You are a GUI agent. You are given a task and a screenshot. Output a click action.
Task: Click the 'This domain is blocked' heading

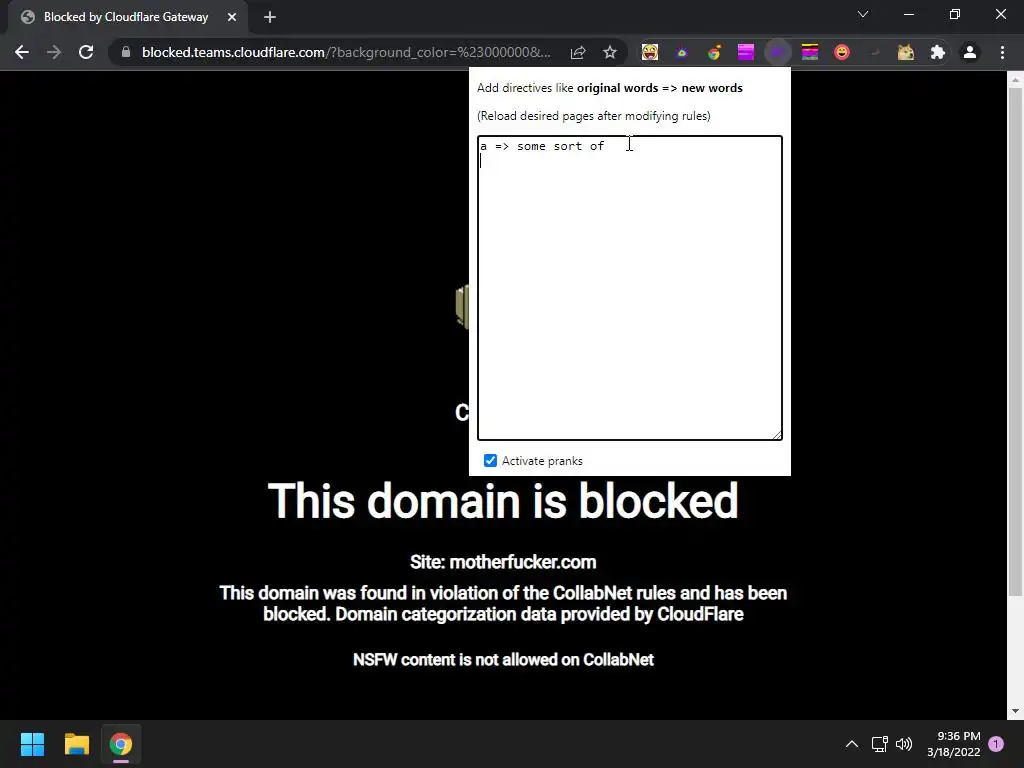(x=503, y=501)
